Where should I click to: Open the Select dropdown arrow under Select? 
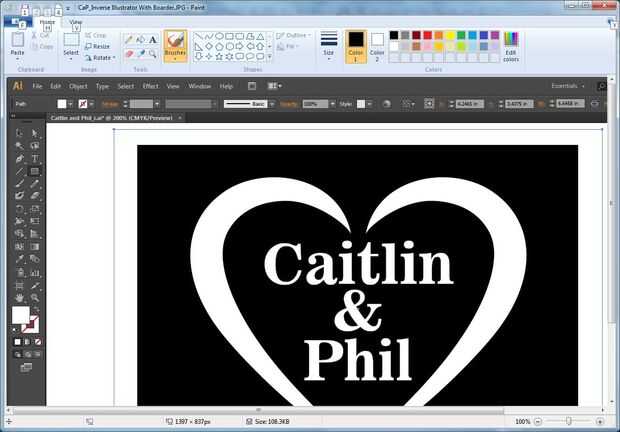[71, 59]
